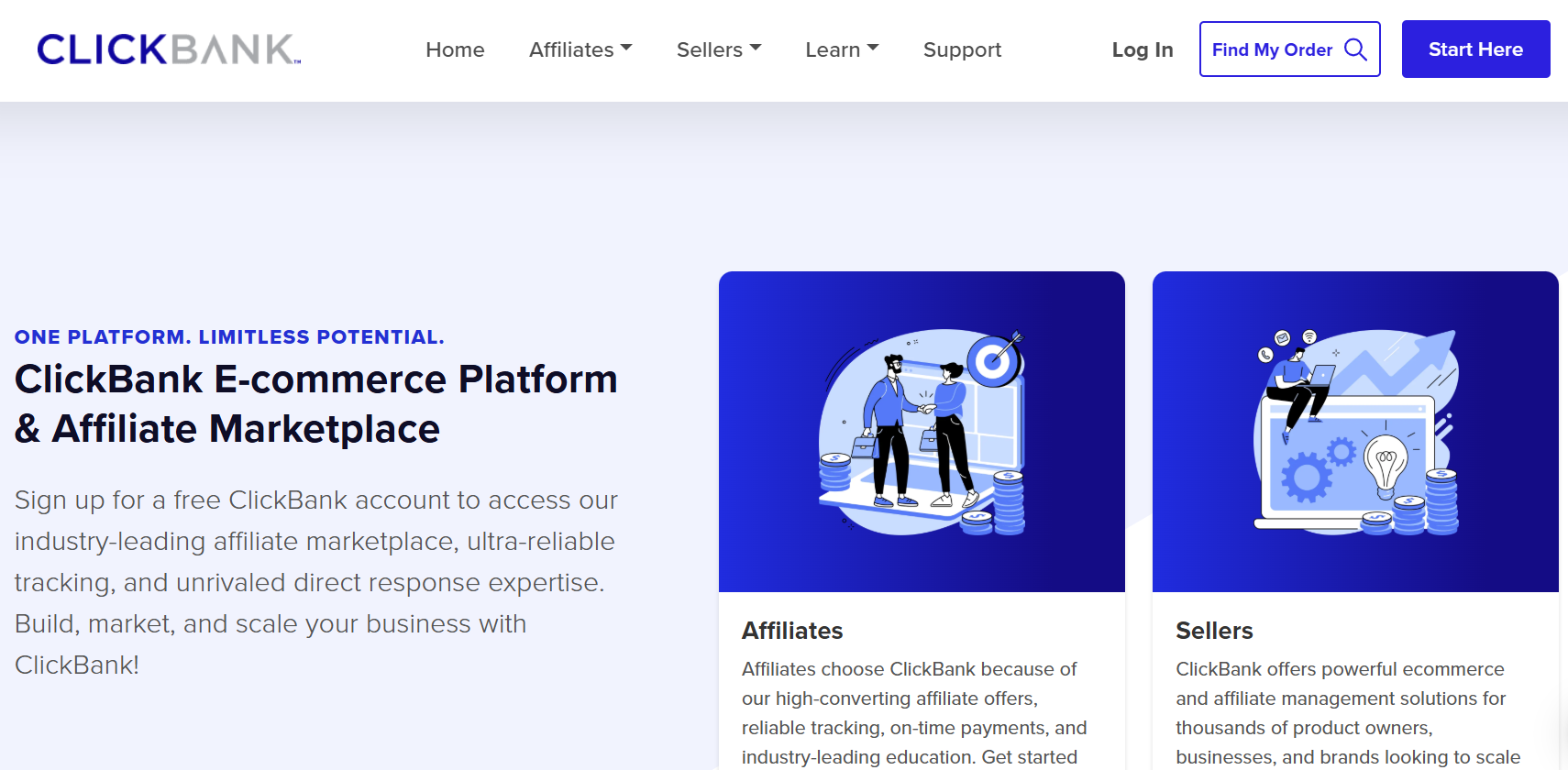Open the Support menu item

coord(962,49)
